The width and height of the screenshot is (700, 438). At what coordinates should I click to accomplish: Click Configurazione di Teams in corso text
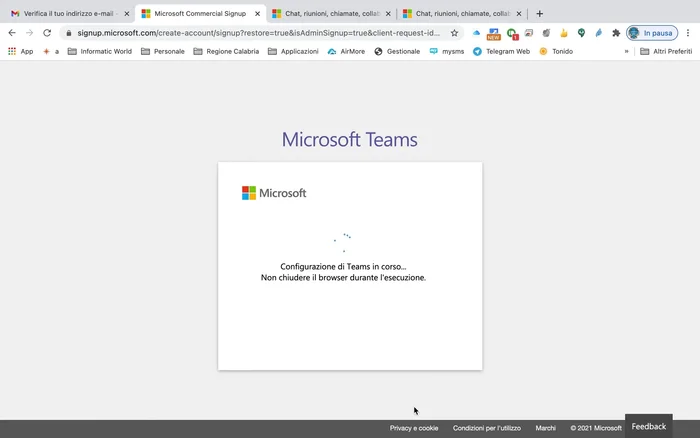point(343,267)
